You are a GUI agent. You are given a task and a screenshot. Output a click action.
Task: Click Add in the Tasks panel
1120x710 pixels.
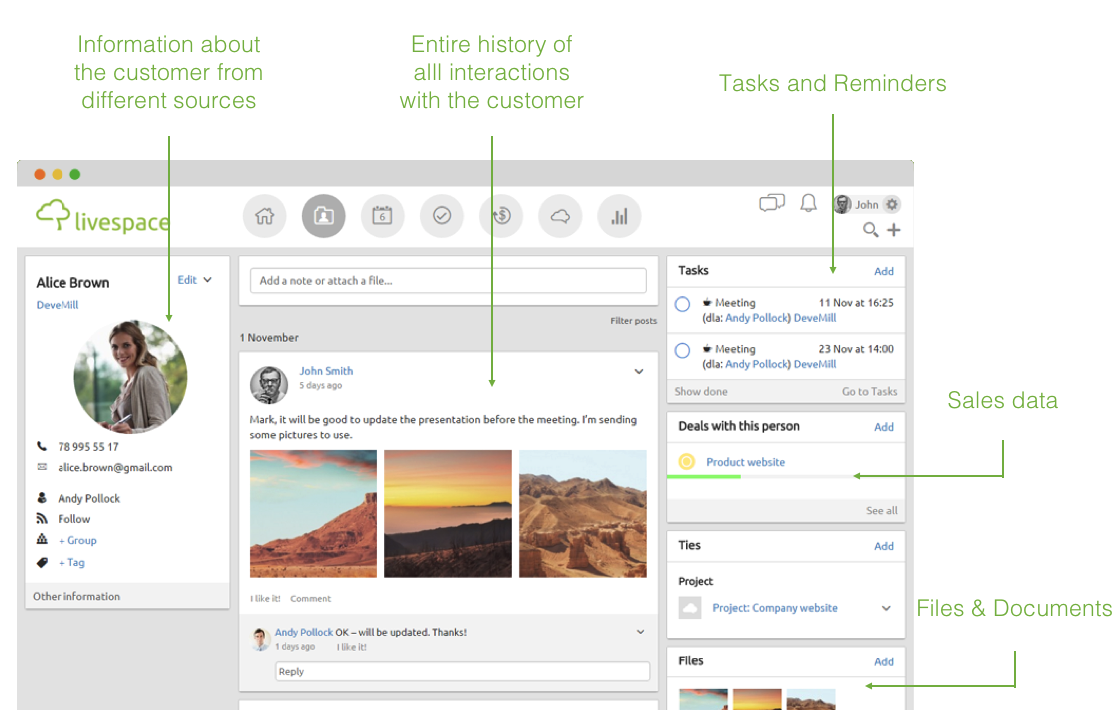[883, 270]
